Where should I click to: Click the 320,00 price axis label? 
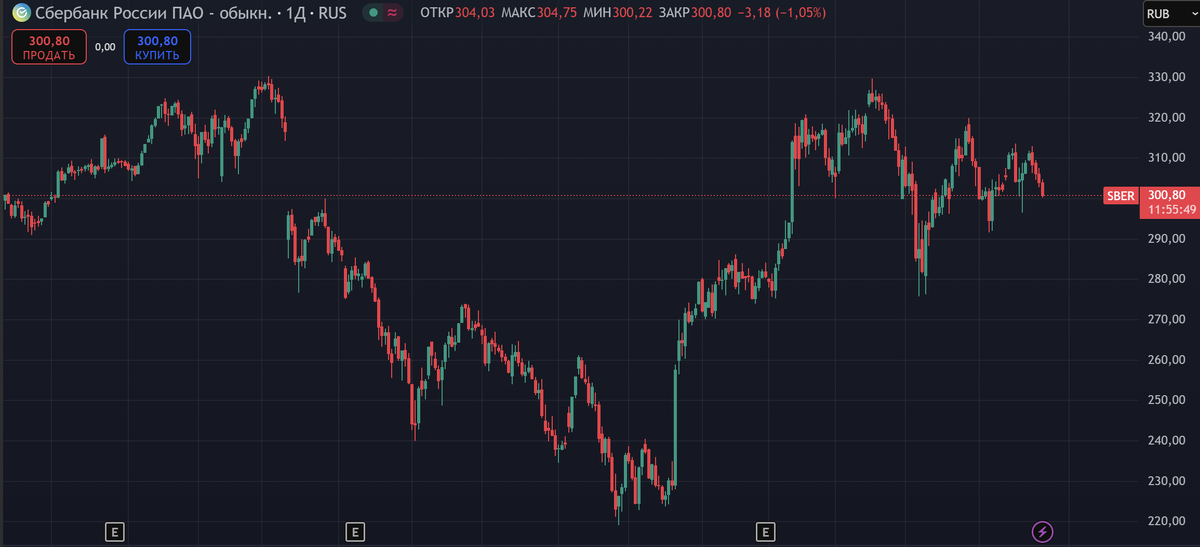(x=1166, y=117)
